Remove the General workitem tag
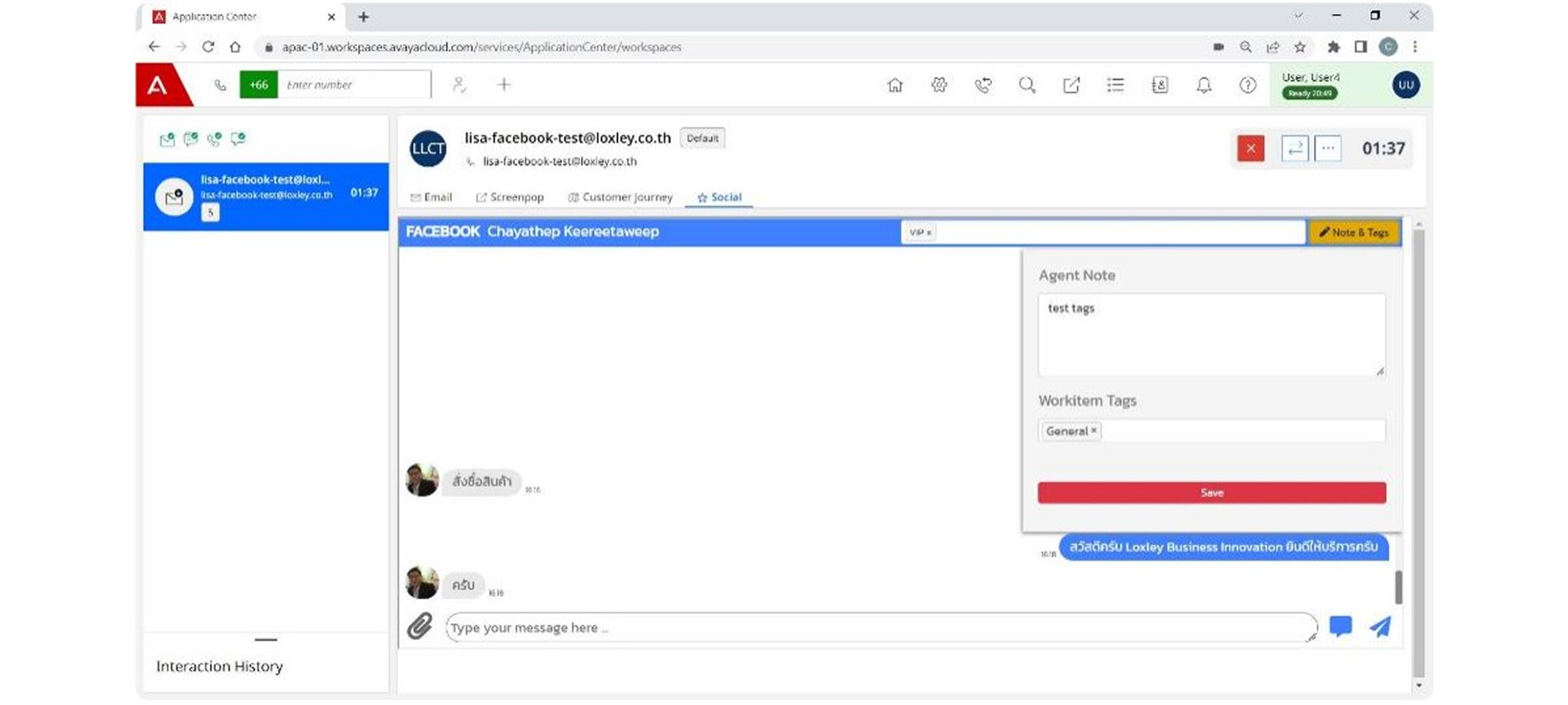The image size is (1568, 705). tap(1094, 430)
